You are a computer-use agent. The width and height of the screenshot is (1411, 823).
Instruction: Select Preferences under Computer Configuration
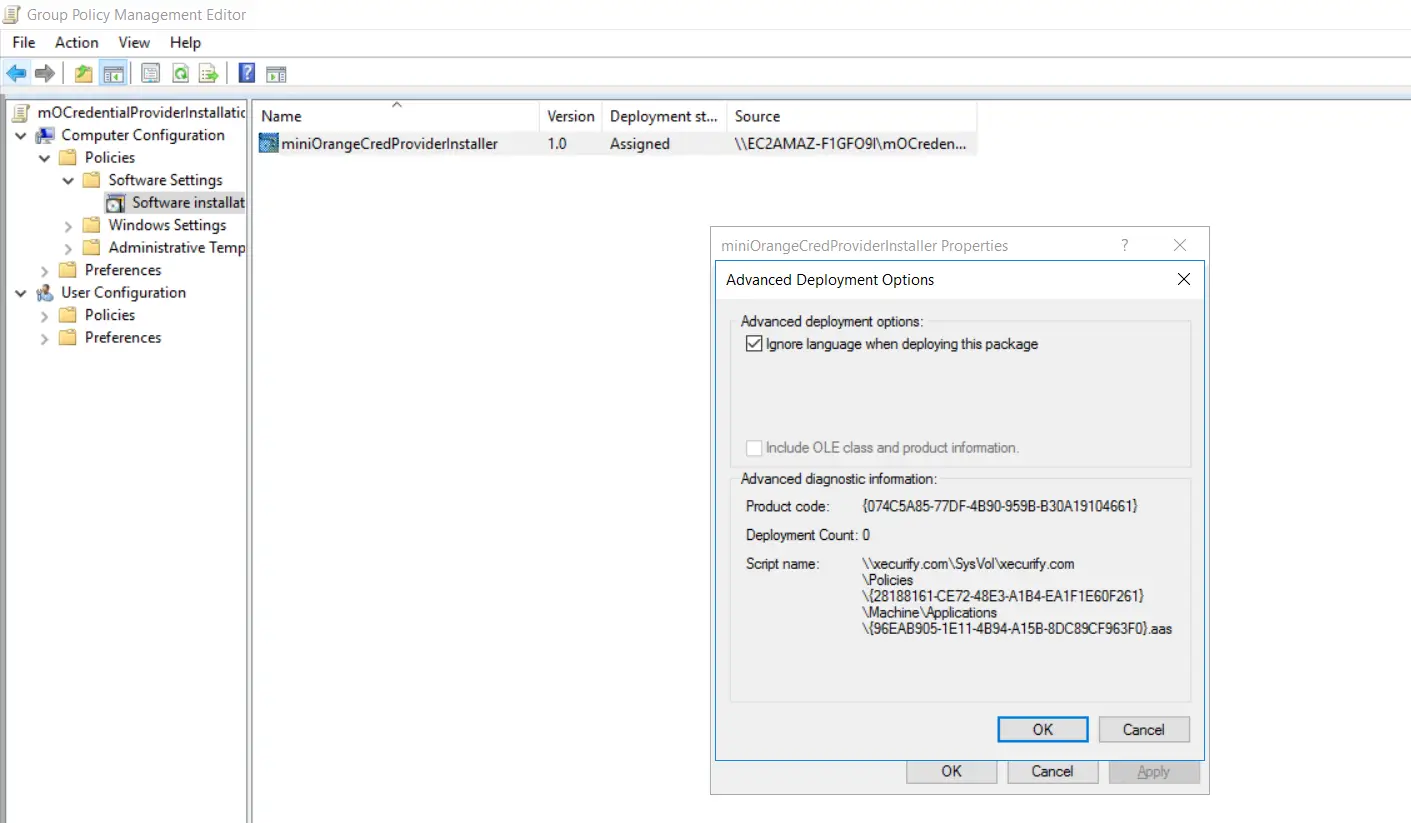123,270
